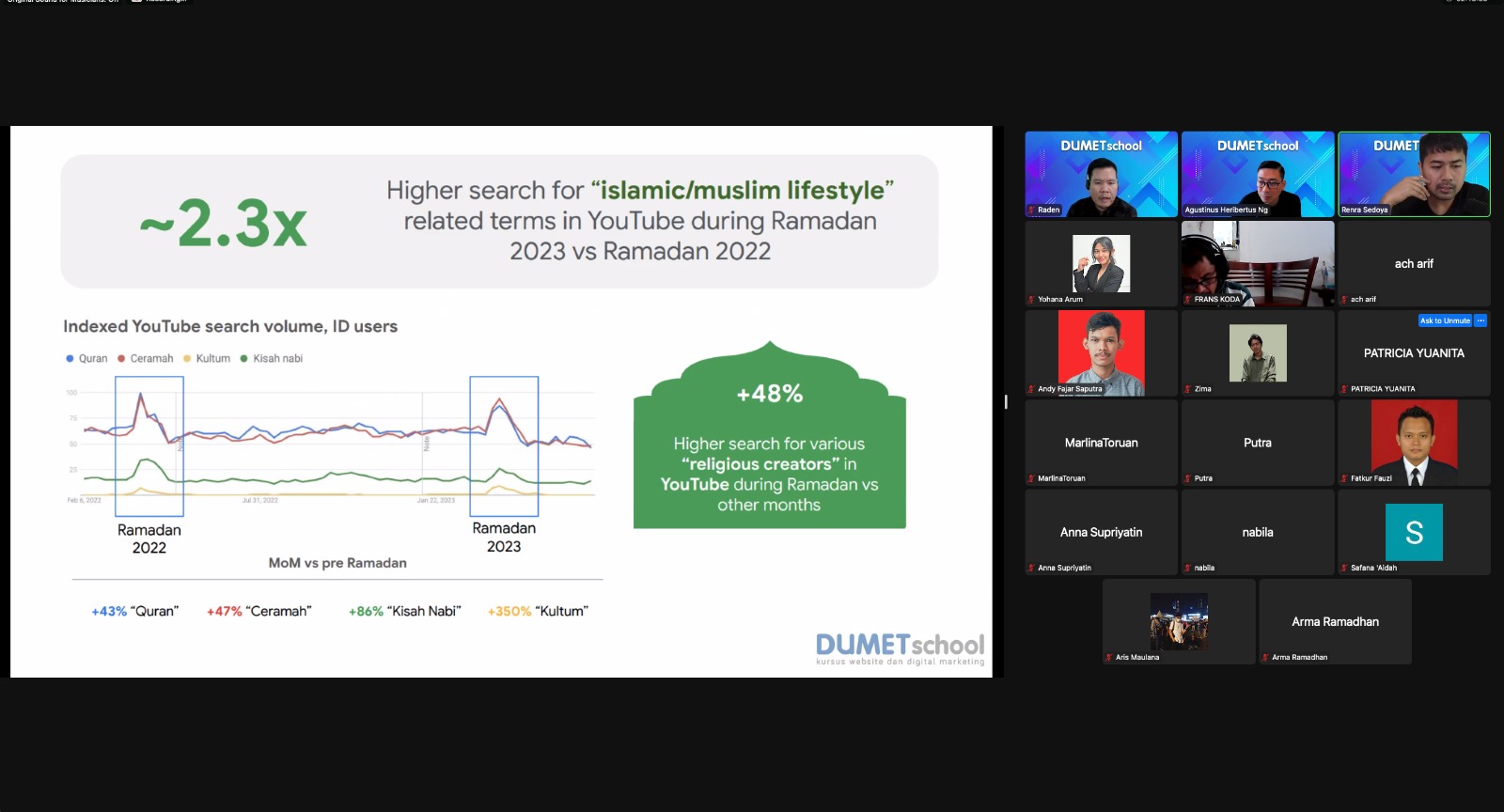Click the muted mic icon next to ach arif's label
This screenshot has height=812, width=1504.
point(1344,299)
